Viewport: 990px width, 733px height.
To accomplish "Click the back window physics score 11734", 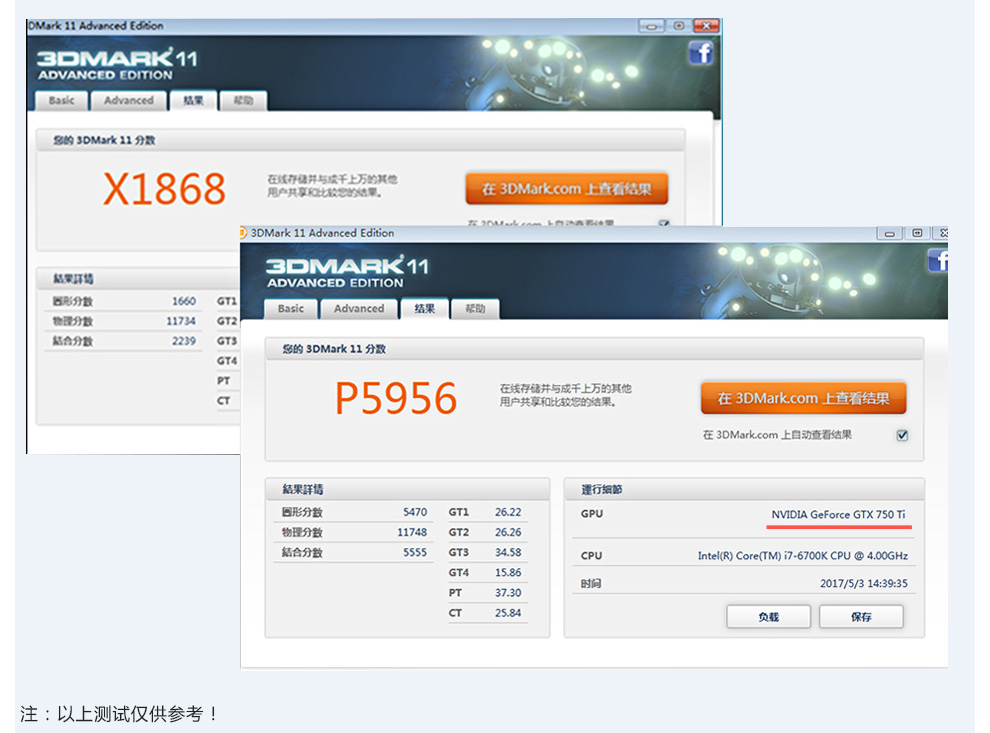I will pos(181,321).
